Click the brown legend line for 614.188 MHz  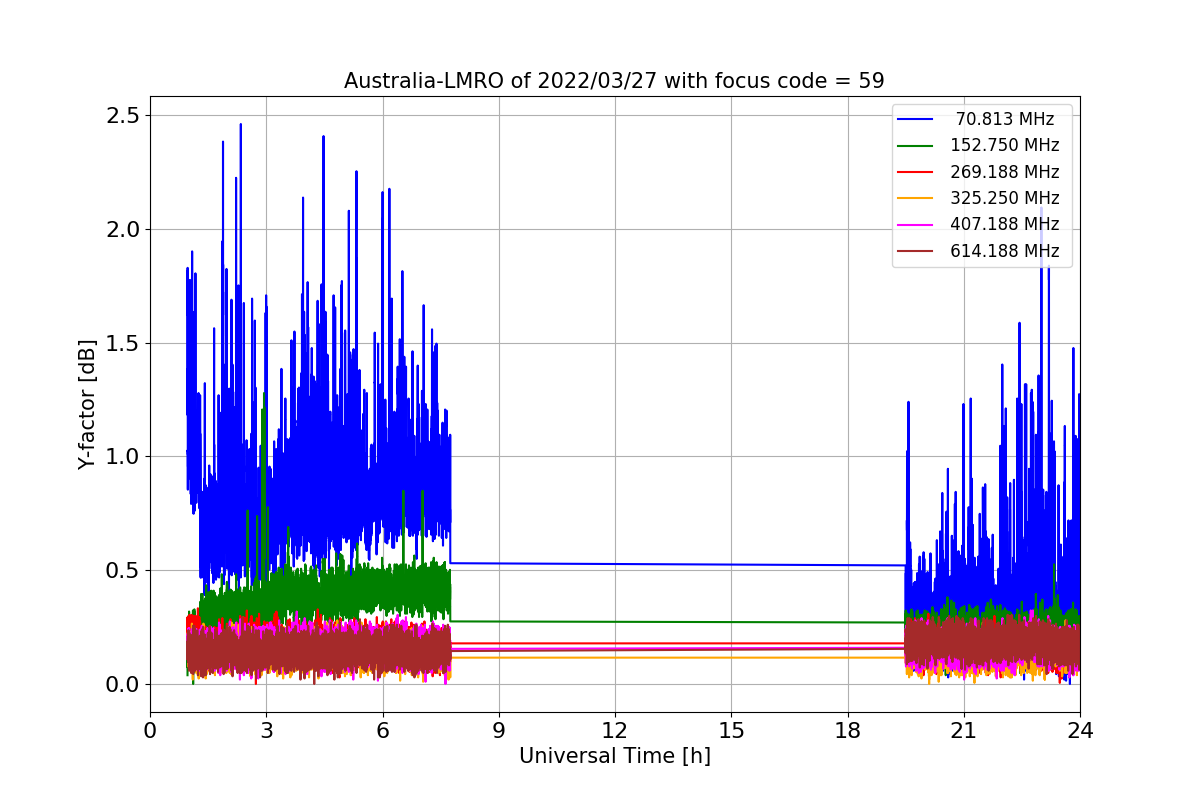(917, 251)
